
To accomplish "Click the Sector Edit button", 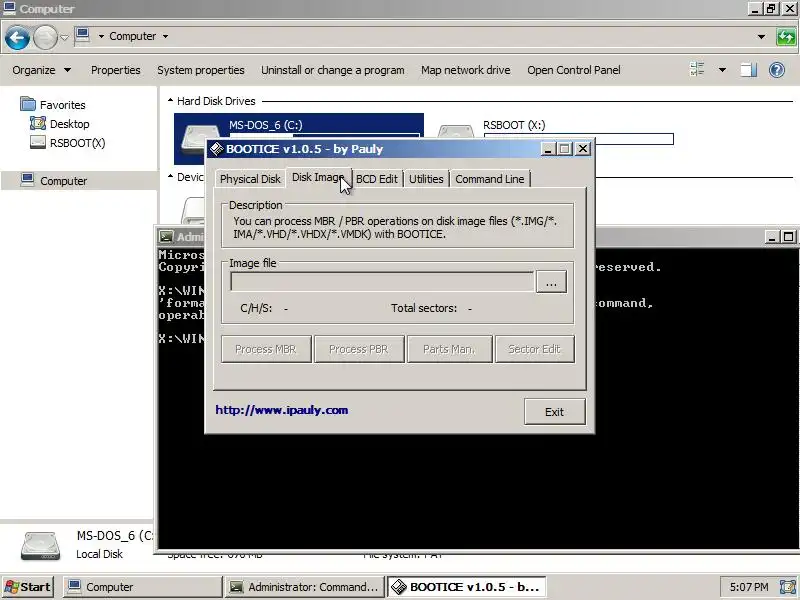I will click(534, 349).
